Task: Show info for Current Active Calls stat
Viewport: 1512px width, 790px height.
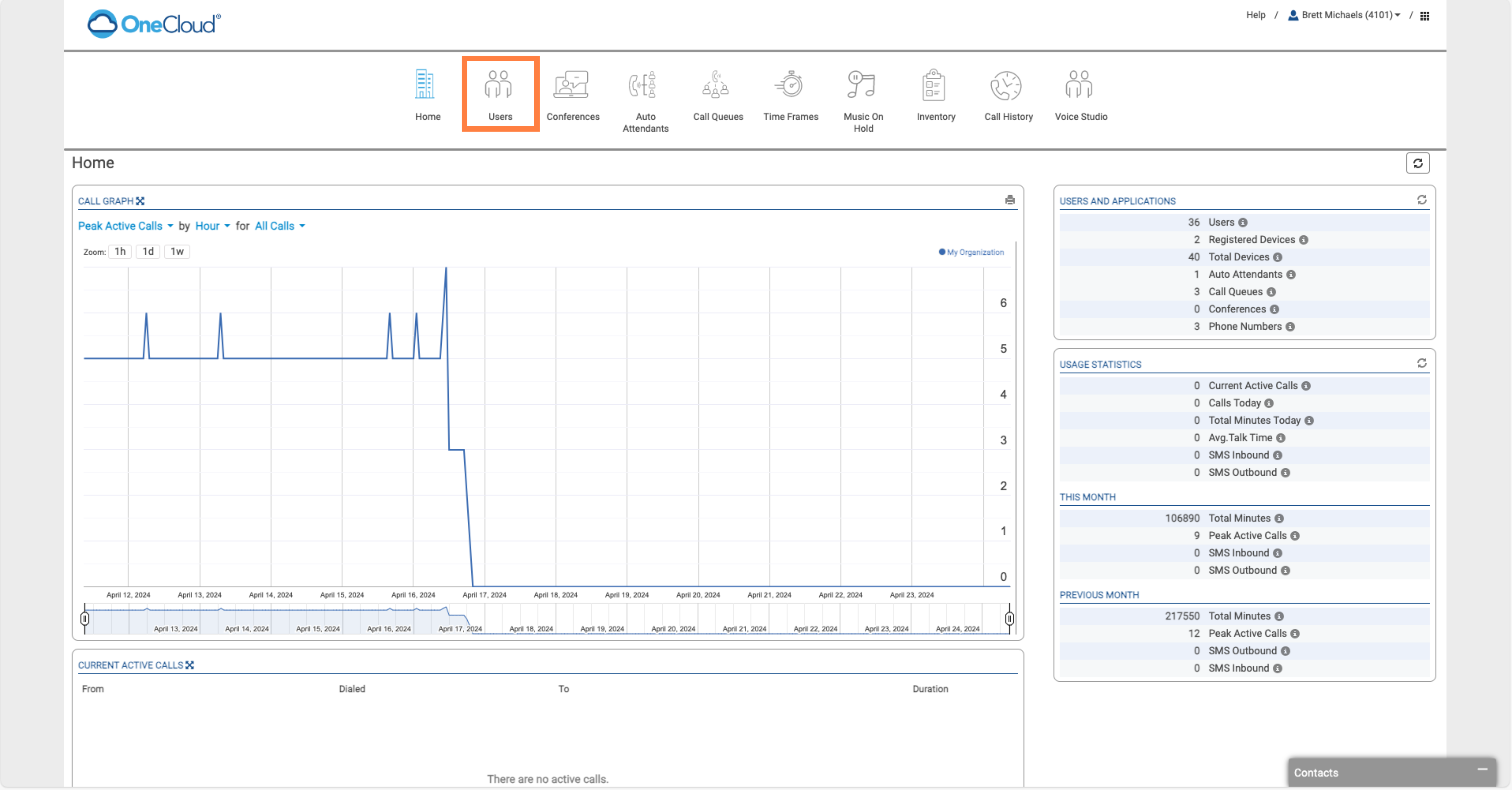Action: [1306, 386]
